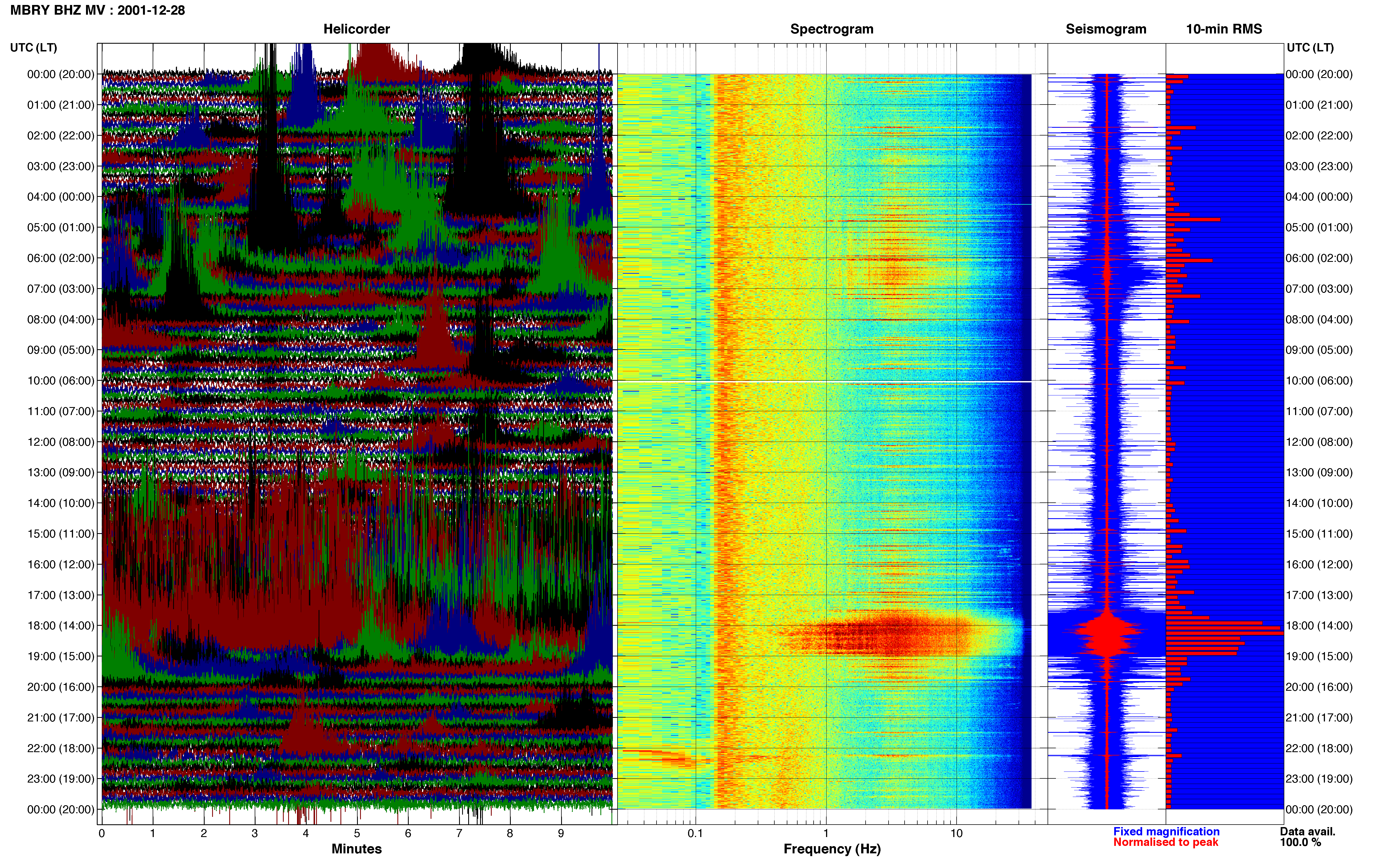Click the right '22:00 (18:00)' time label
Screen dimensions: 1388x868
pyautogui.click(x=1319, y=748)
